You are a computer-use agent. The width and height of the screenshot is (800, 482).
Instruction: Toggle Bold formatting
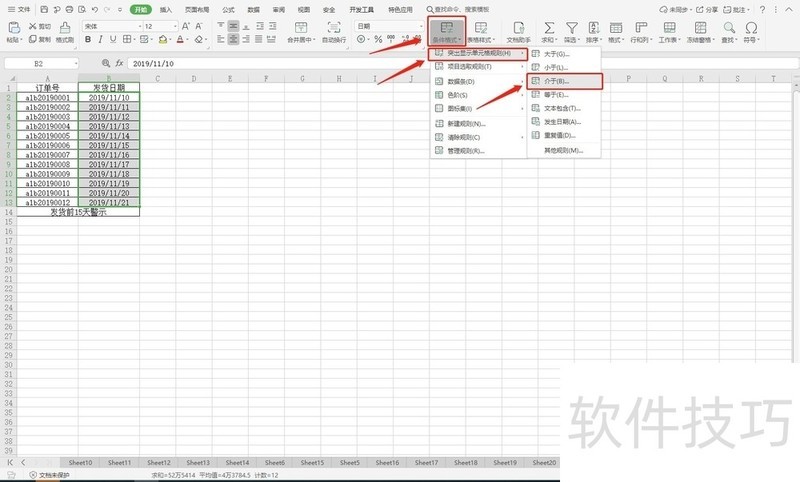point(88,39)
